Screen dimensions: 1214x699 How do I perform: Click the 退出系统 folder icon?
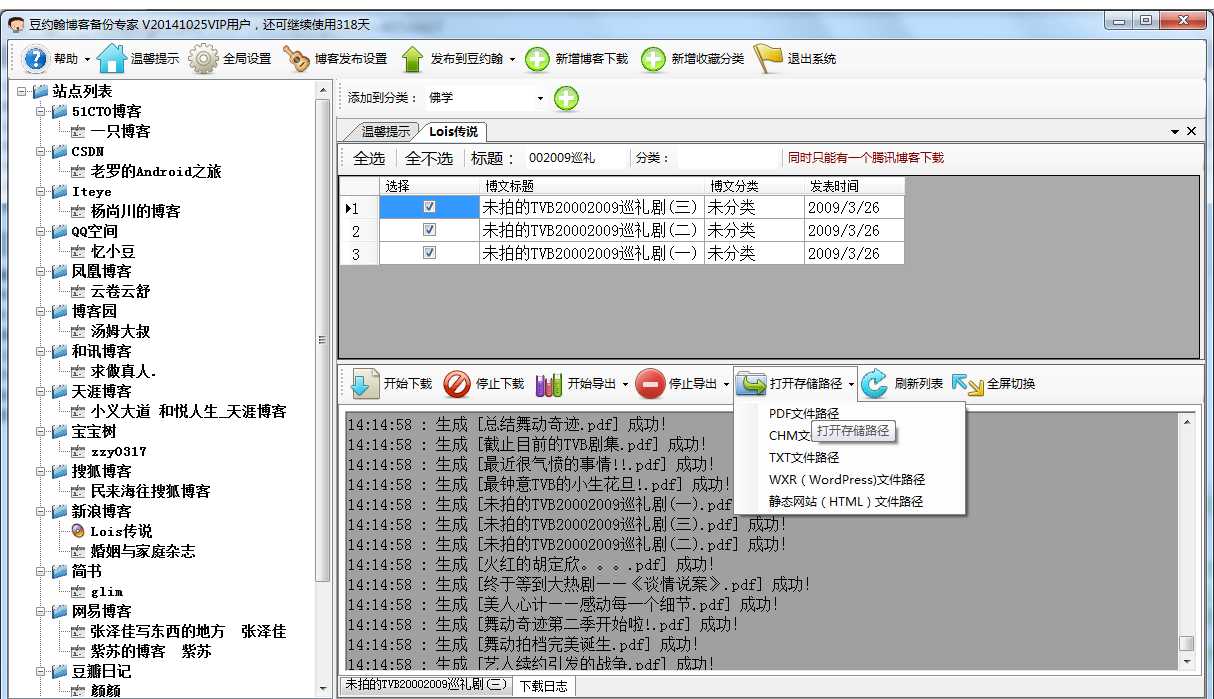(770, 57)
